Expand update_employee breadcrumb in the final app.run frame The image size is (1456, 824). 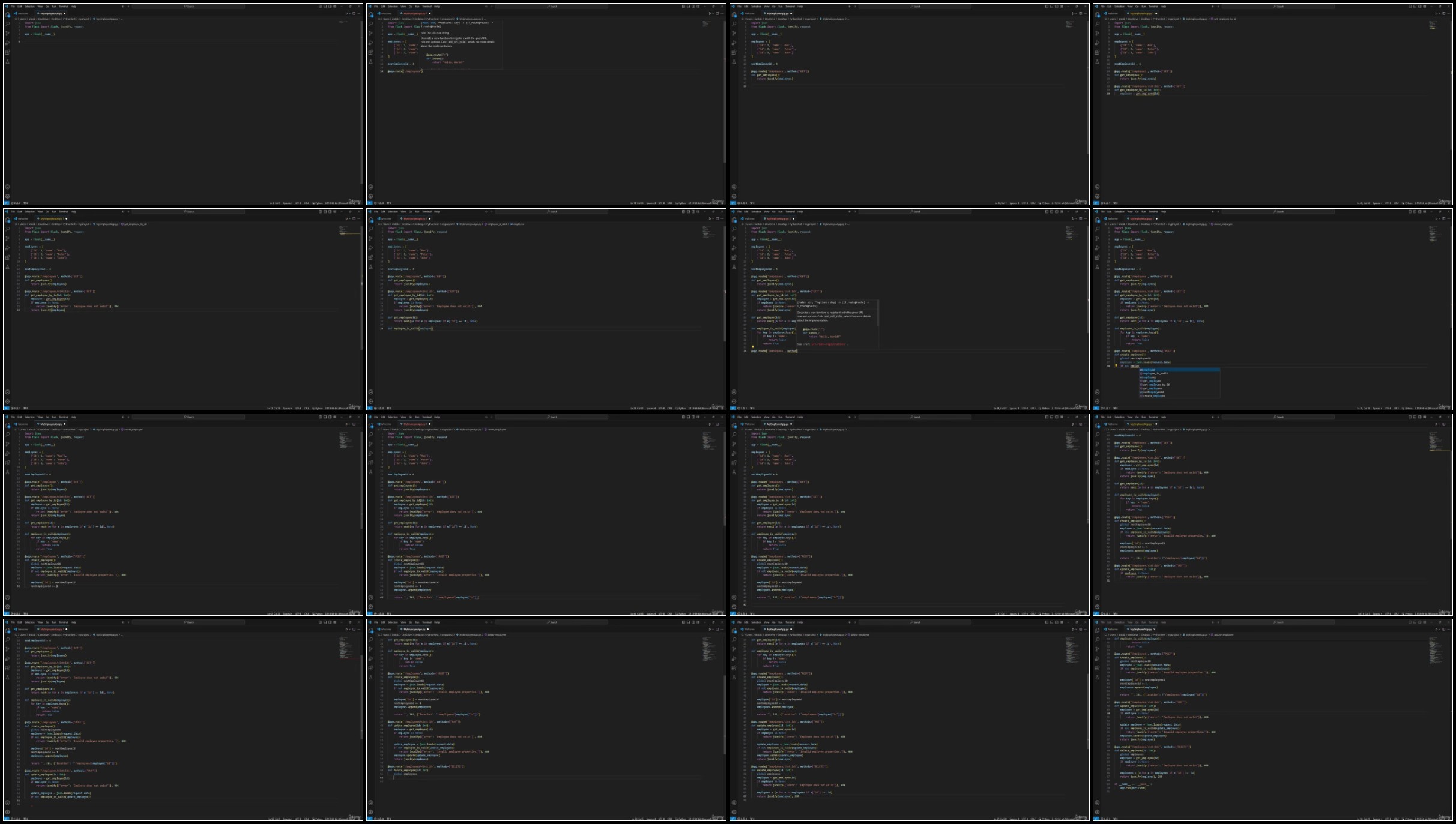(1222, 634)
